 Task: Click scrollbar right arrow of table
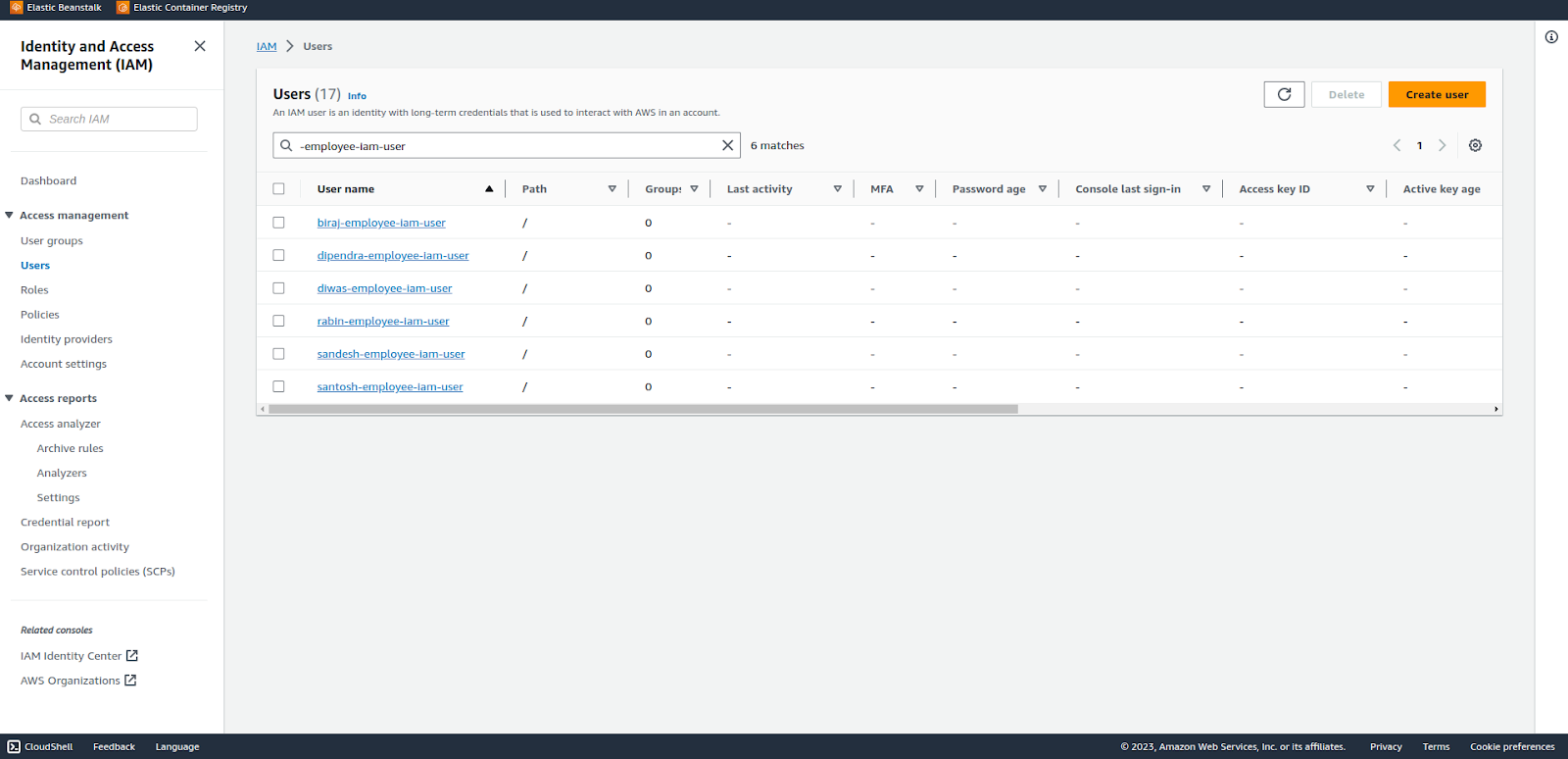click(1495, 409)
